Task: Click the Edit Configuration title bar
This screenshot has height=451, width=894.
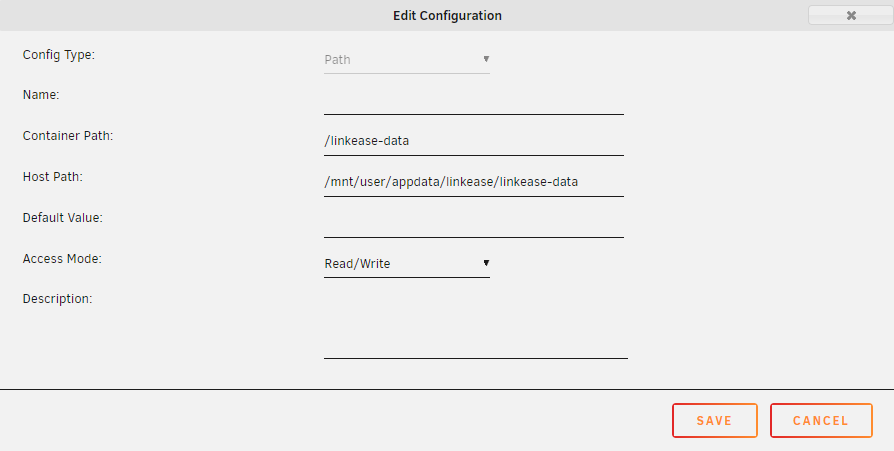Action: (x=447, y=16)
